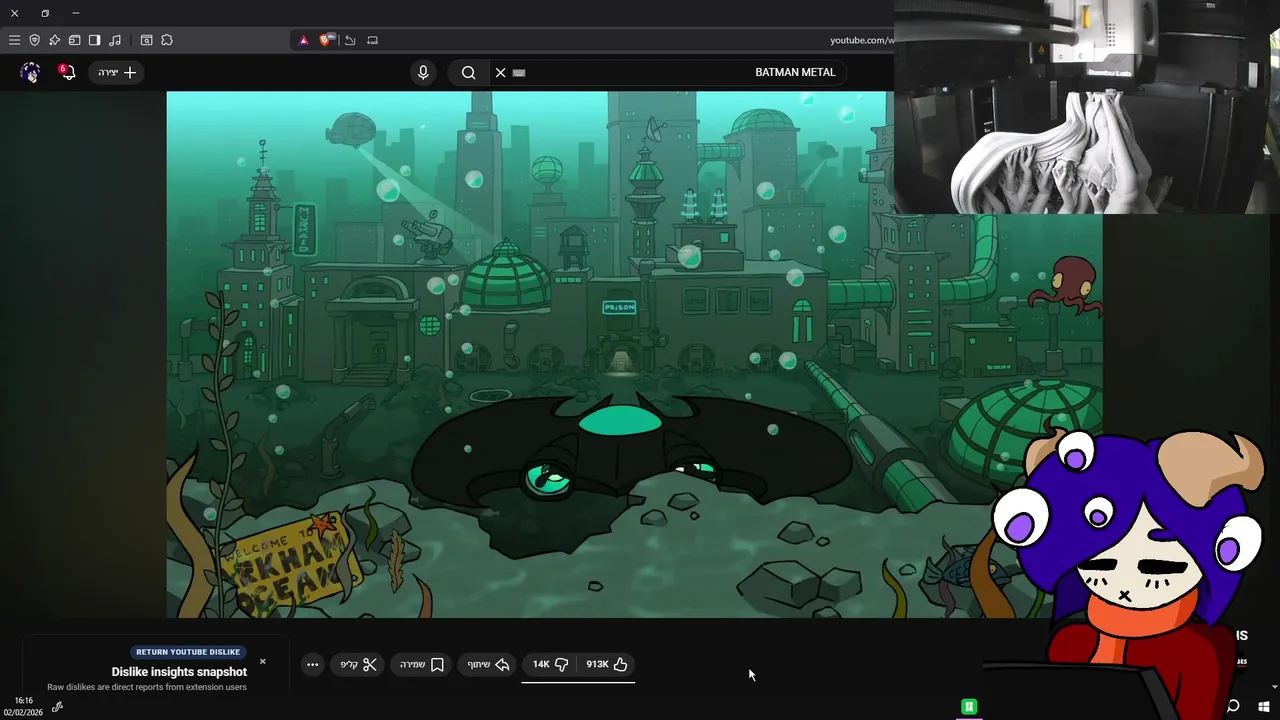Click the Share arrow button
Viewport: 1280px width, 720px height.
[x=489, y=664]
